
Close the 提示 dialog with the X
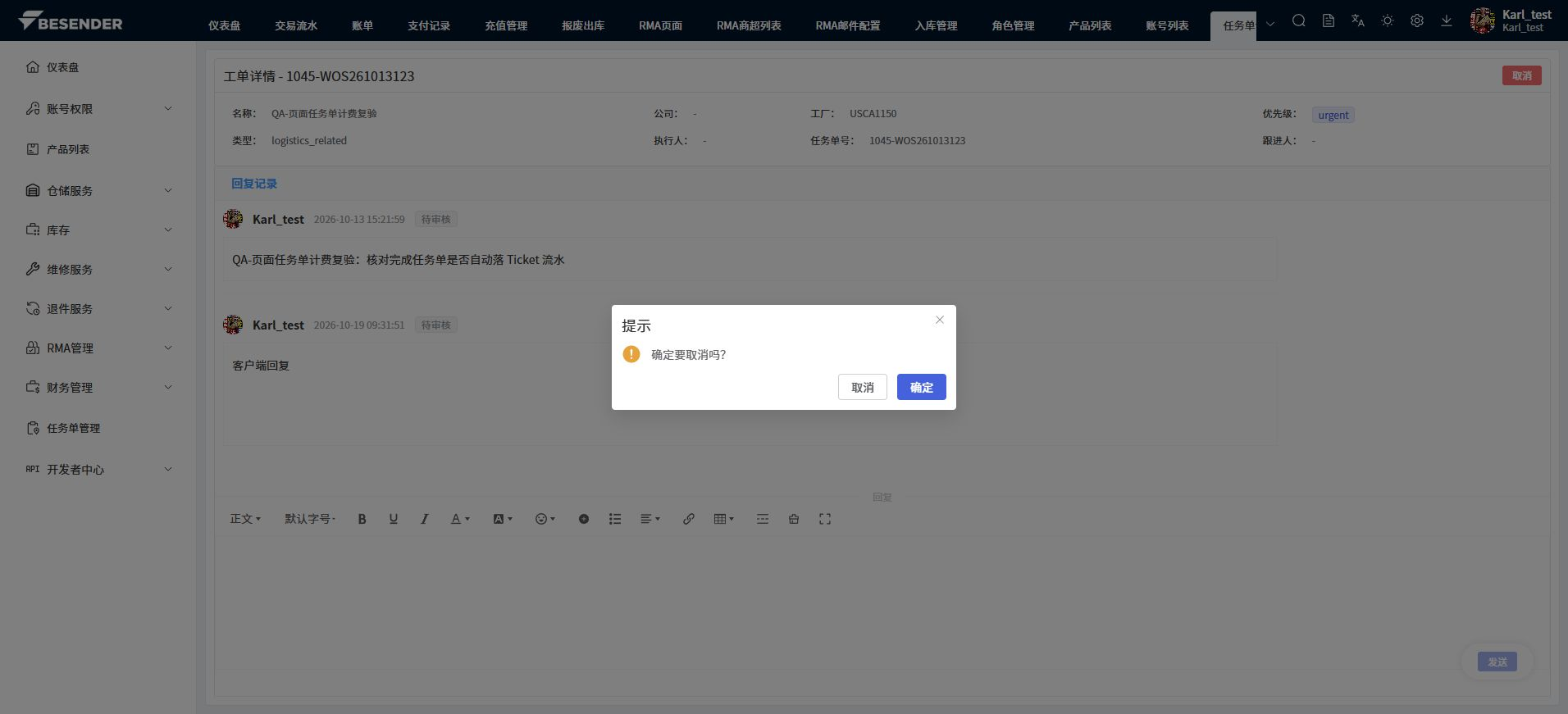tap(940, 320)
